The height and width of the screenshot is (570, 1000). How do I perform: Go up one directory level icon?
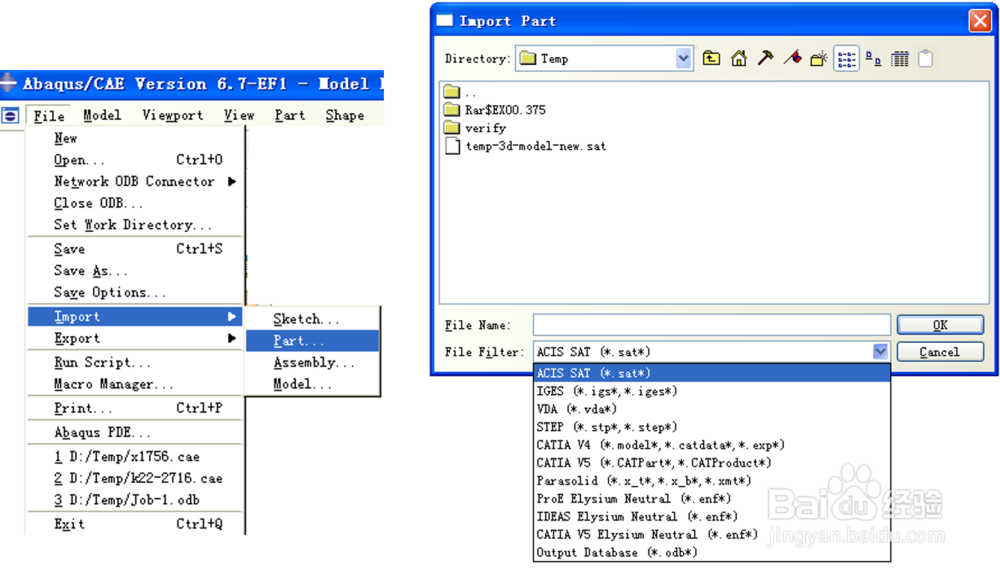point(711,59)
